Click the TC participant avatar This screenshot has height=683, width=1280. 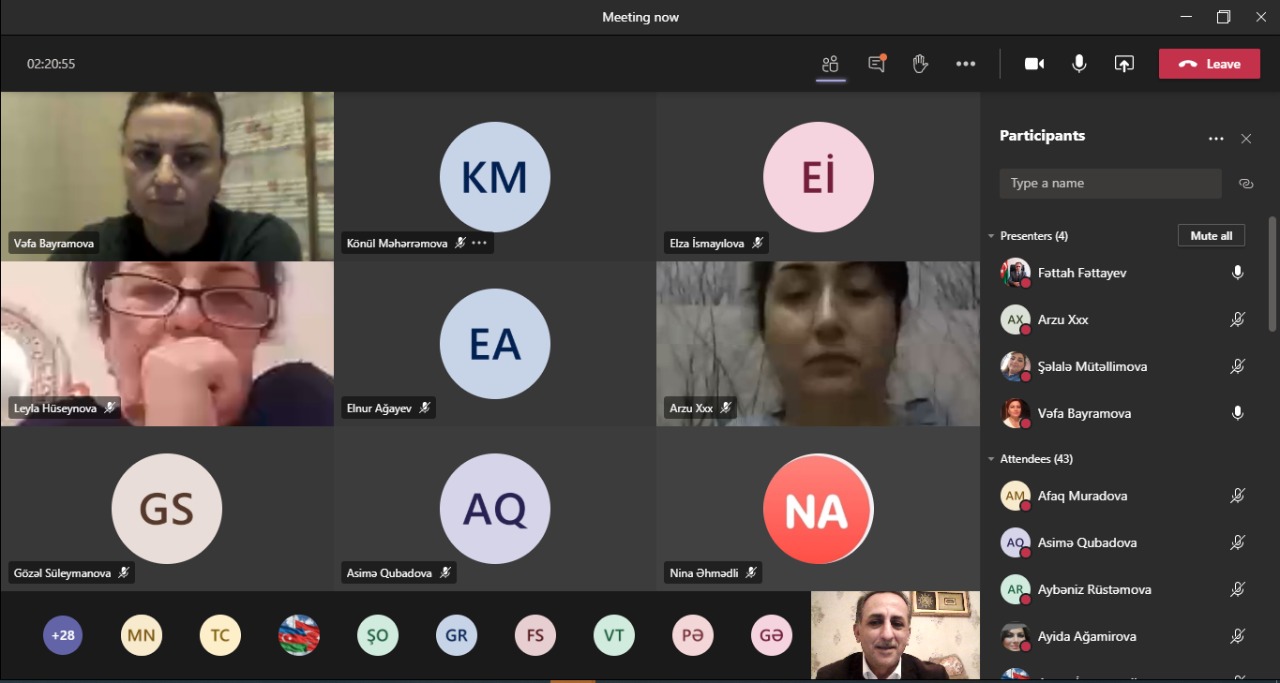[220, 635]
